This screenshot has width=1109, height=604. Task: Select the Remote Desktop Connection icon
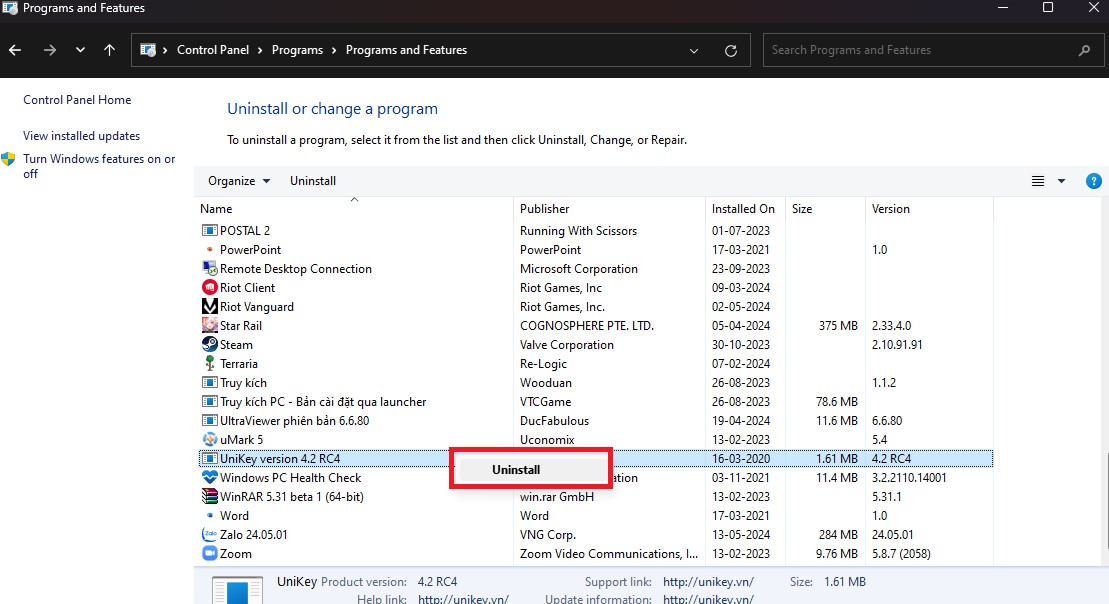point(209,269)
